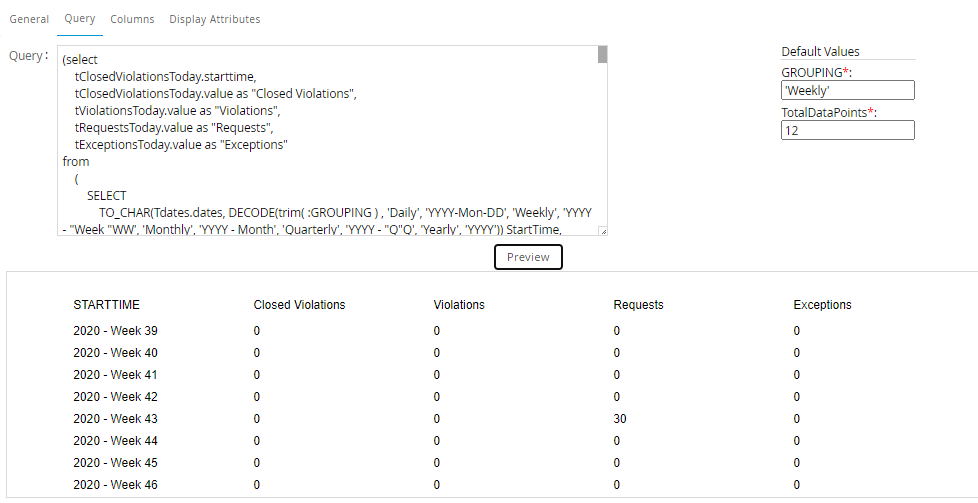Screen dimensions: 978x503
Task: Select the 2020 - Week 43 row
Action: click(x=115, y=419)
